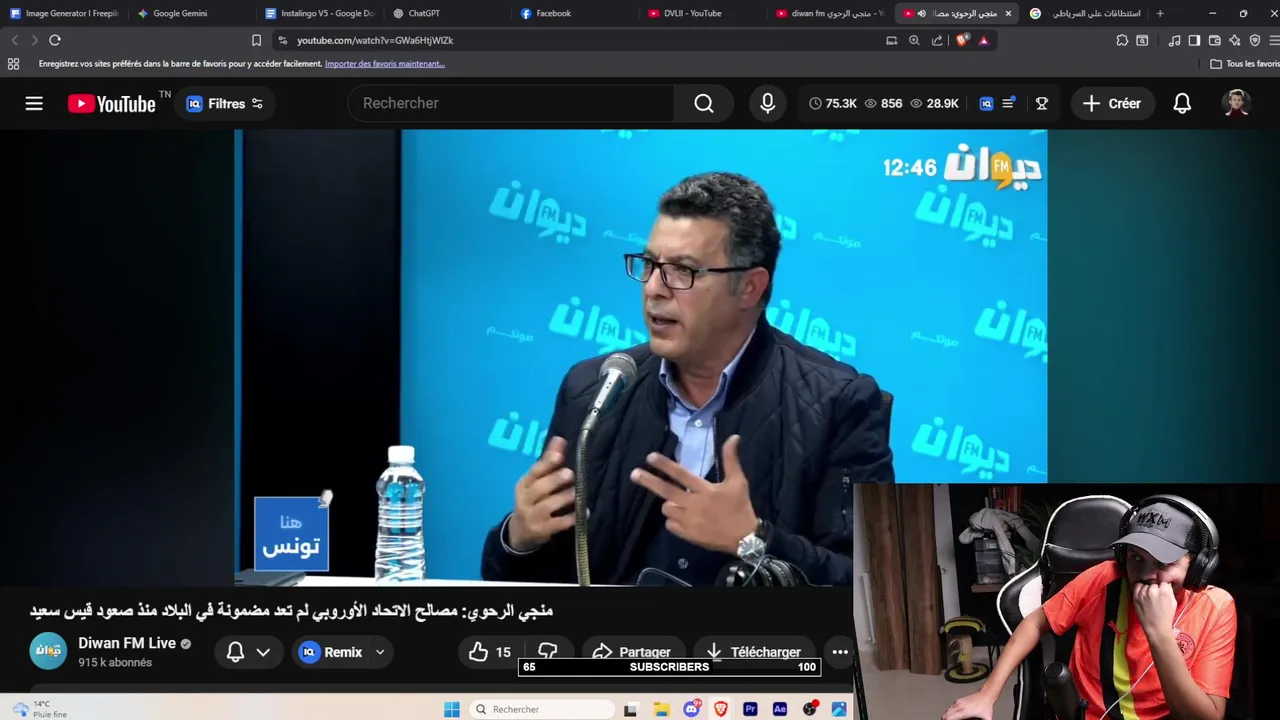Click the 856 eye stat in the vidIQ bar
Image resolution: width=1280 pixels, height=720 pixels.
point(884,104)
